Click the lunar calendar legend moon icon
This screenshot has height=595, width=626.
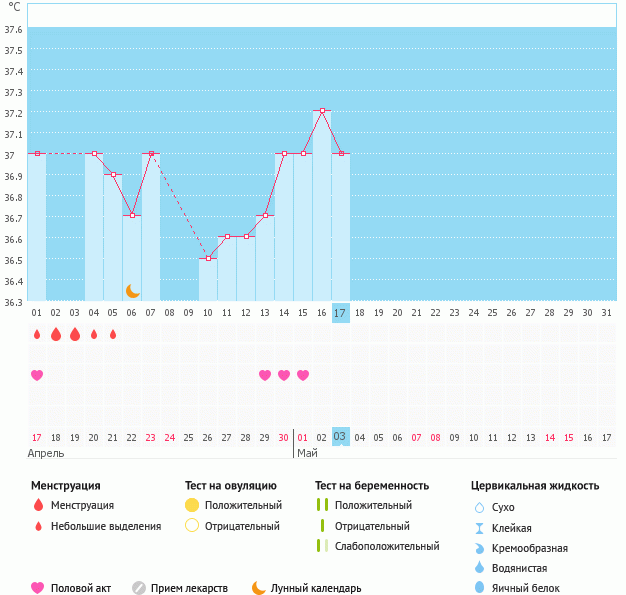click(x=259, y=588)
